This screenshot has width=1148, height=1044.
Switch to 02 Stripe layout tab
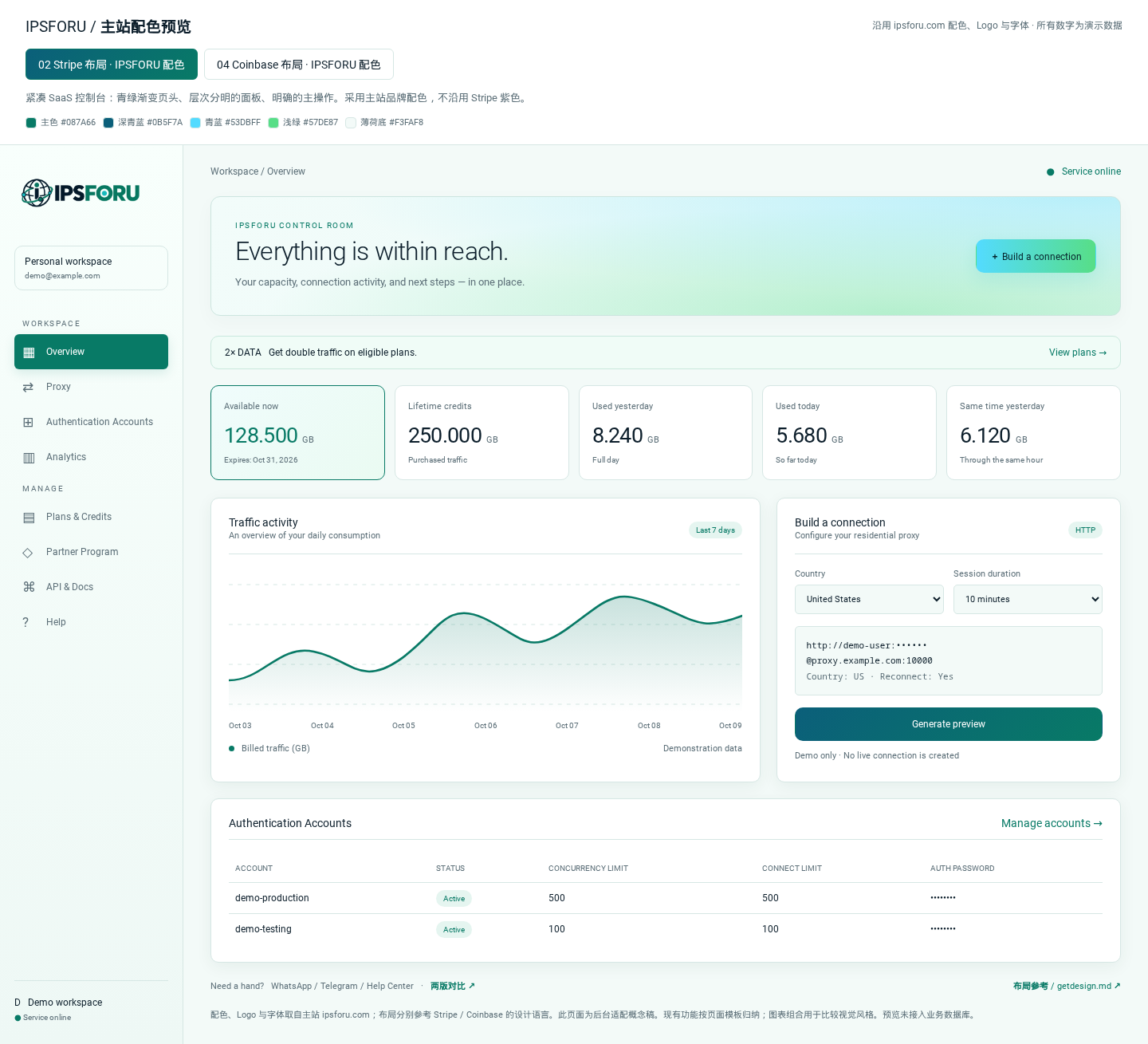coord(112,65)
